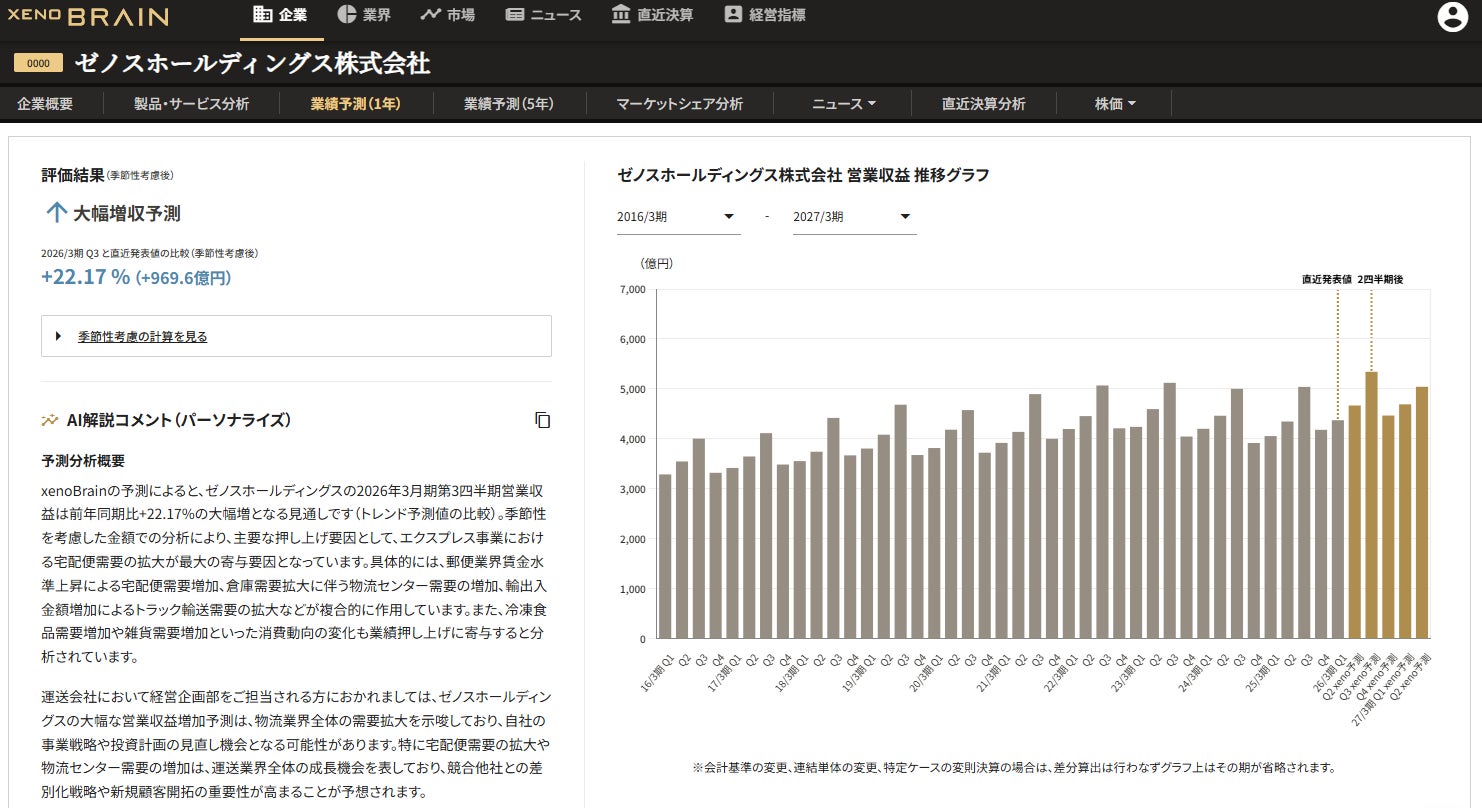1482x808 pixels.
Task: Switch to the 業績予測(5年) tab
Action: 509,104
